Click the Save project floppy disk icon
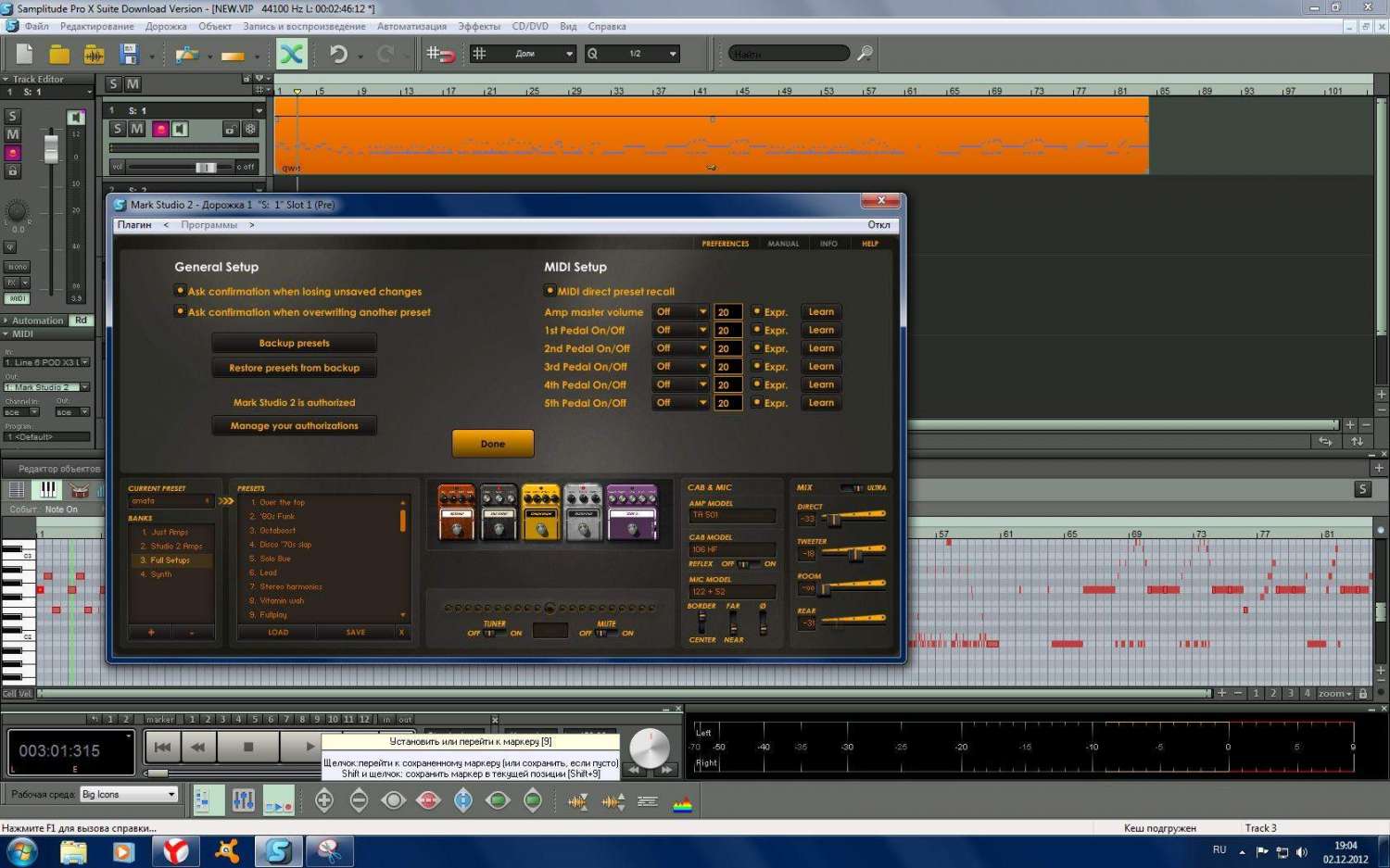 [x=129, y=55]
